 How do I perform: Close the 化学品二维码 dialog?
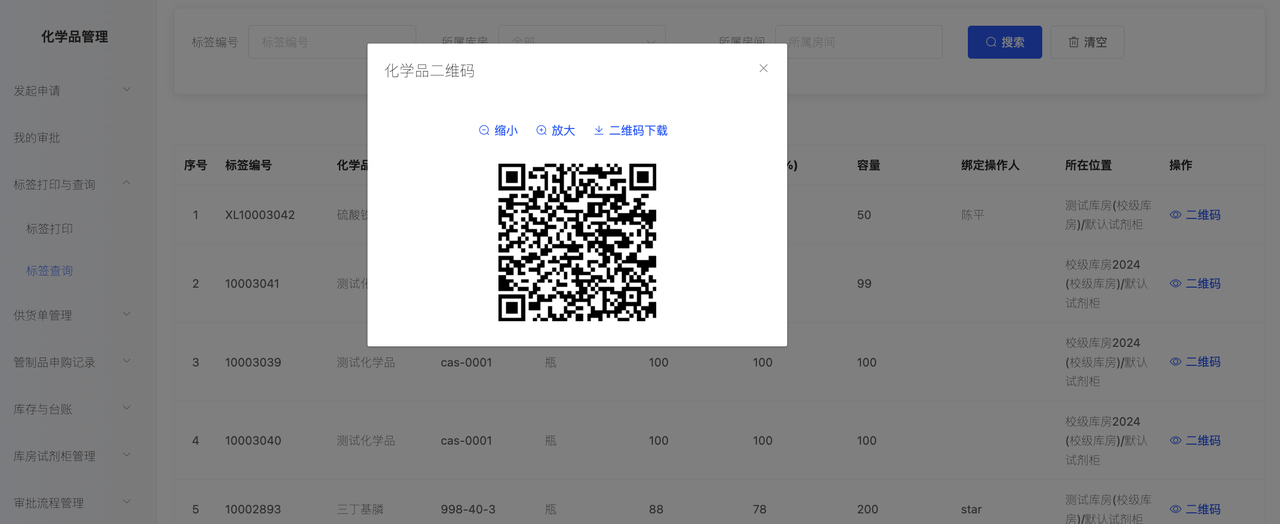click(763, 68)
